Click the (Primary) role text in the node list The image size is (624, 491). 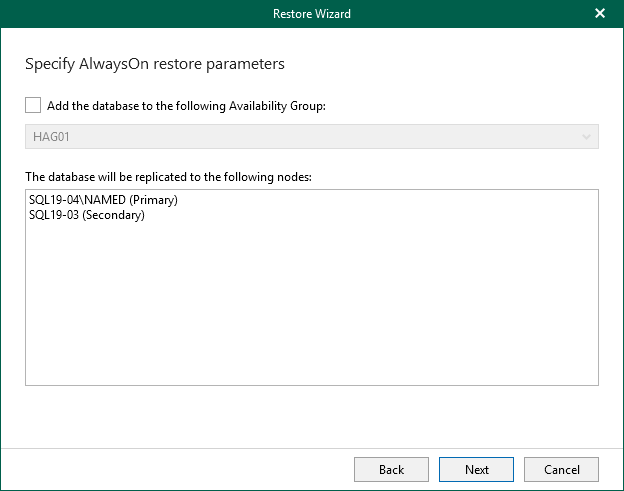point(152,201)
